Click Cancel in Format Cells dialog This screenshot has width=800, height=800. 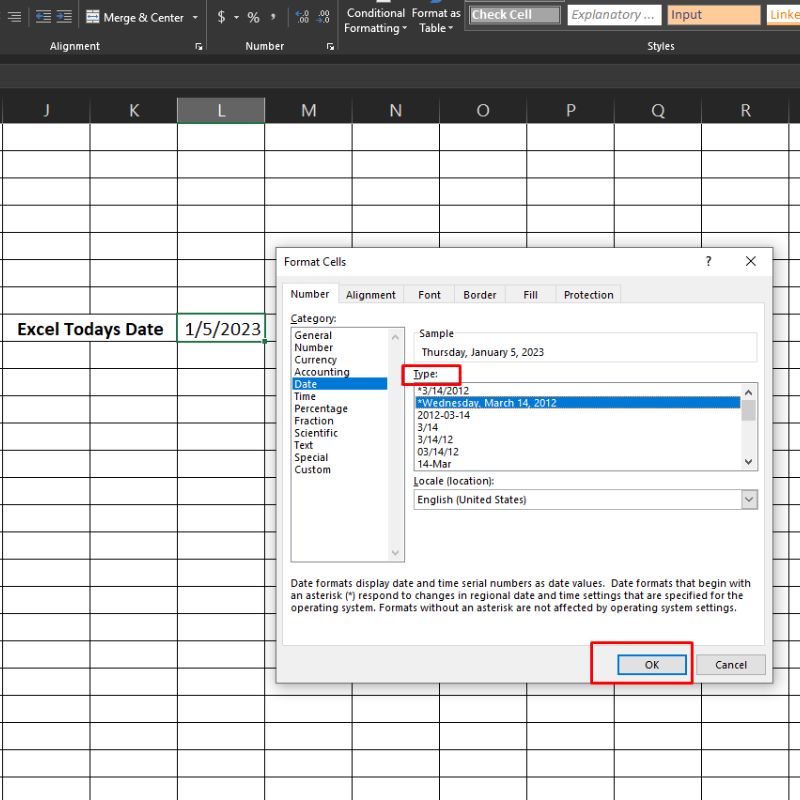click(731, 665)
